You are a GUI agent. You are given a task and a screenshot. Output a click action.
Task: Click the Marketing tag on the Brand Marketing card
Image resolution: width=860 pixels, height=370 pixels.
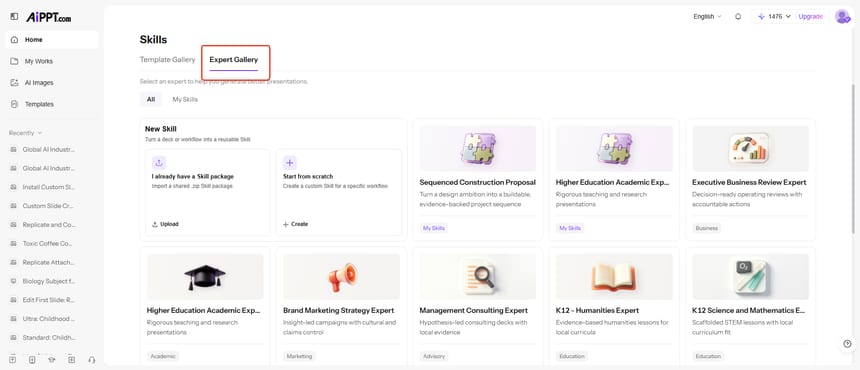coord(299,356)
